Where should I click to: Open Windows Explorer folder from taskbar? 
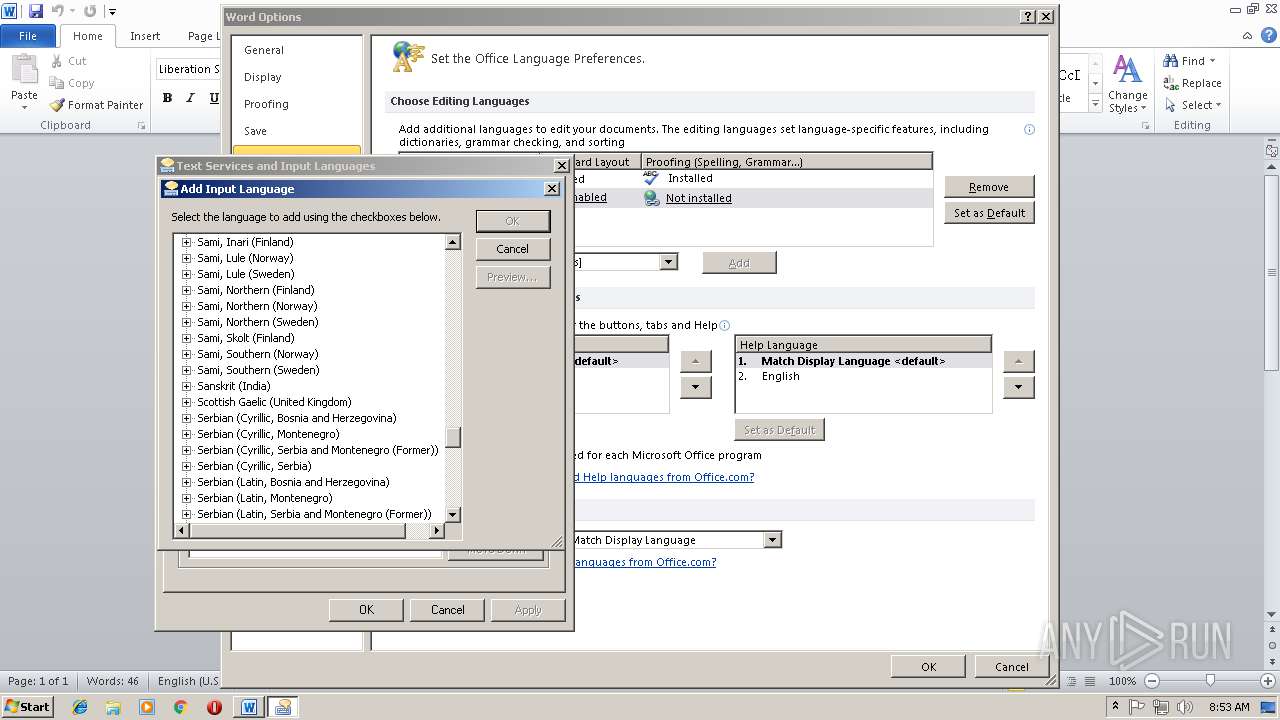[x=113, y=707]
